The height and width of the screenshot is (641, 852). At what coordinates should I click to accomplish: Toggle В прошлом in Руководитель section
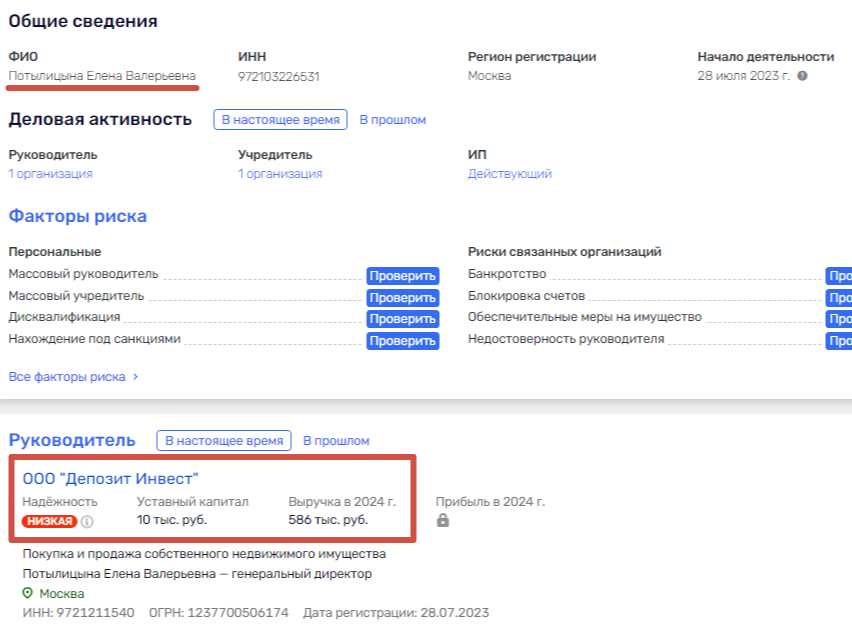339,440
